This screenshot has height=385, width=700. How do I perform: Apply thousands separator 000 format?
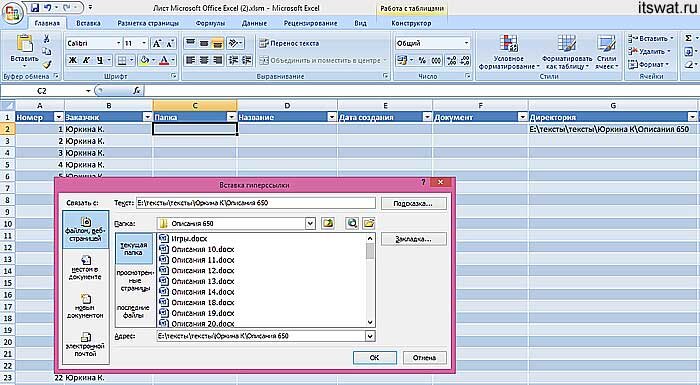[x=436, y=60]
